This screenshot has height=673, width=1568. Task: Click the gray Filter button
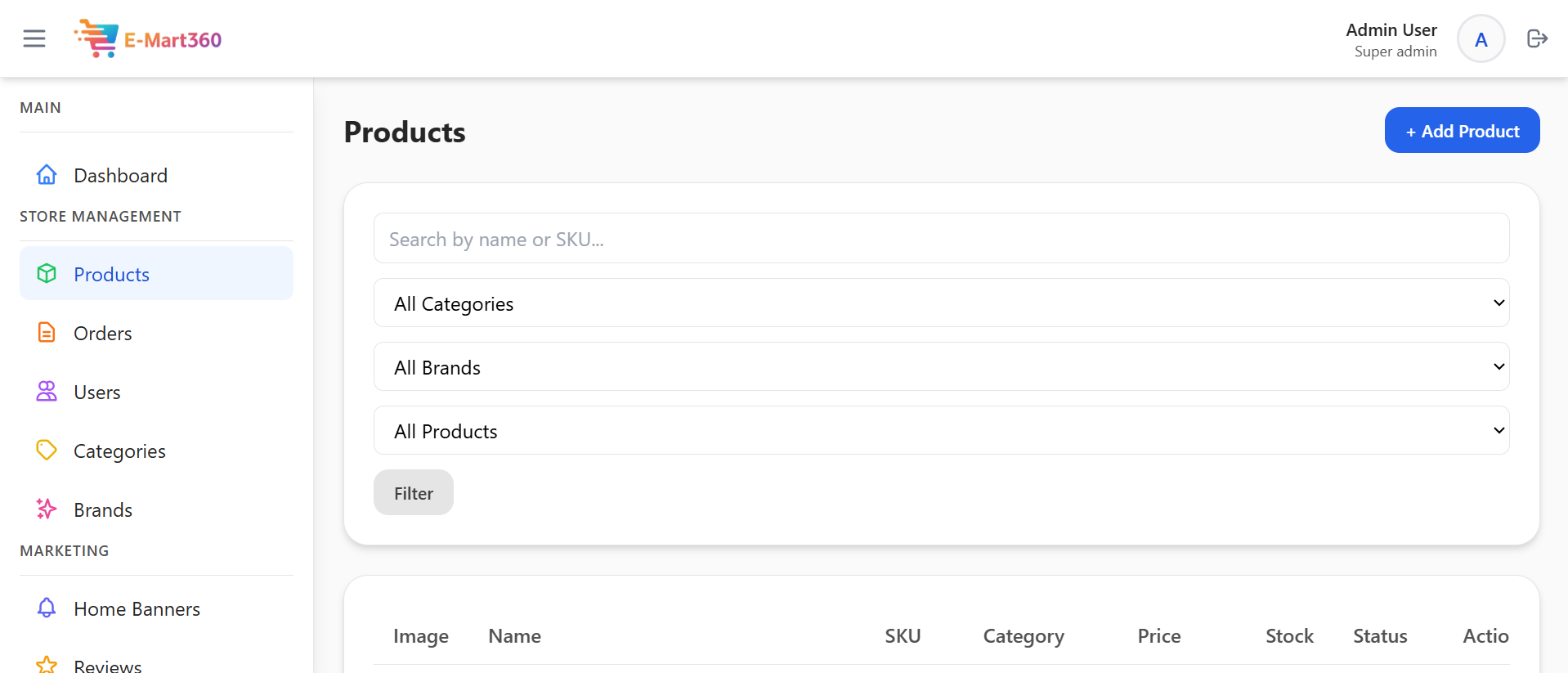coord(413,493)
